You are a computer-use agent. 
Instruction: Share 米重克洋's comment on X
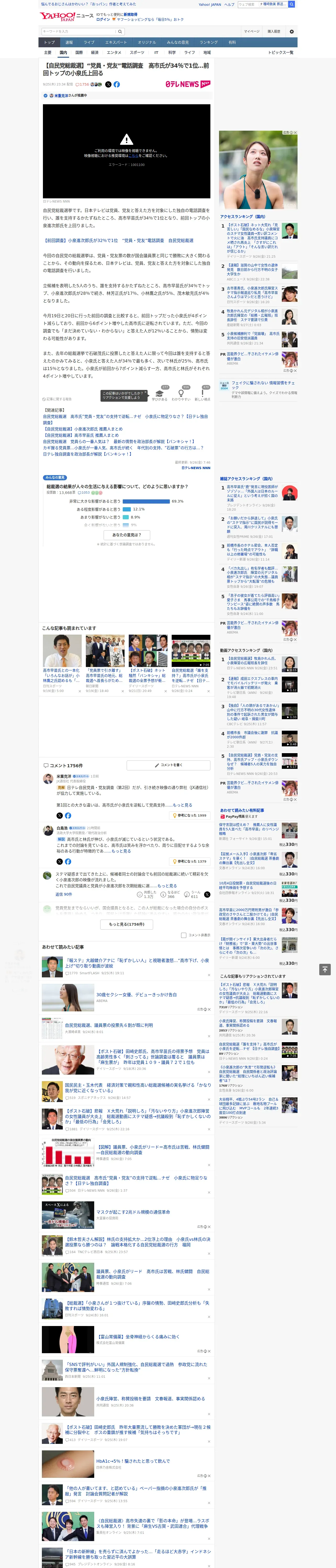click(60, 816)
